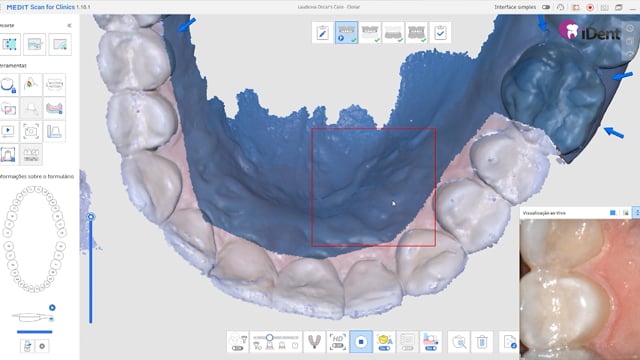Switch to the first arch scan stage
640x360 pixels.
[x=347, y=32]
